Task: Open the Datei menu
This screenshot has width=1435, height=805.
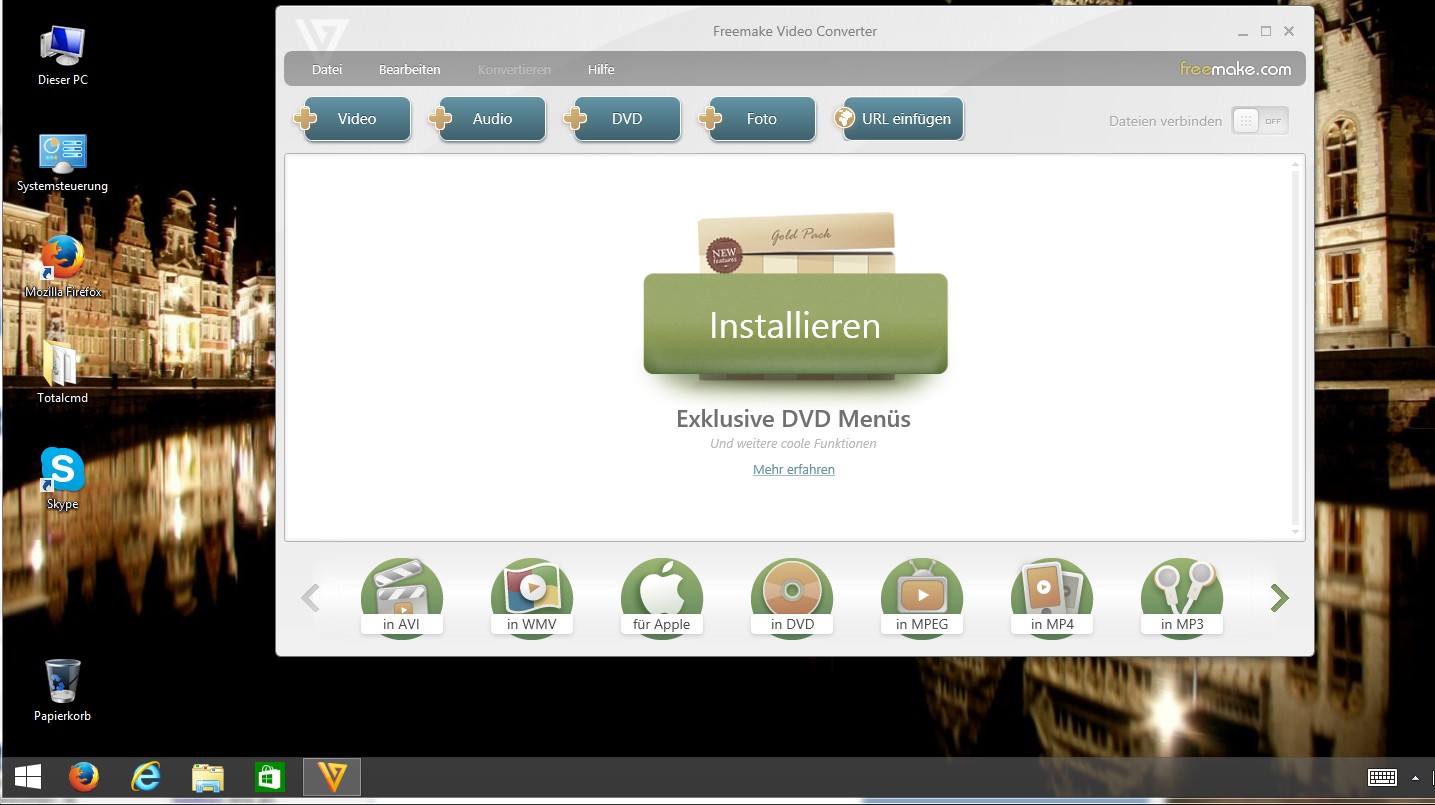Action: coord(327,70)
